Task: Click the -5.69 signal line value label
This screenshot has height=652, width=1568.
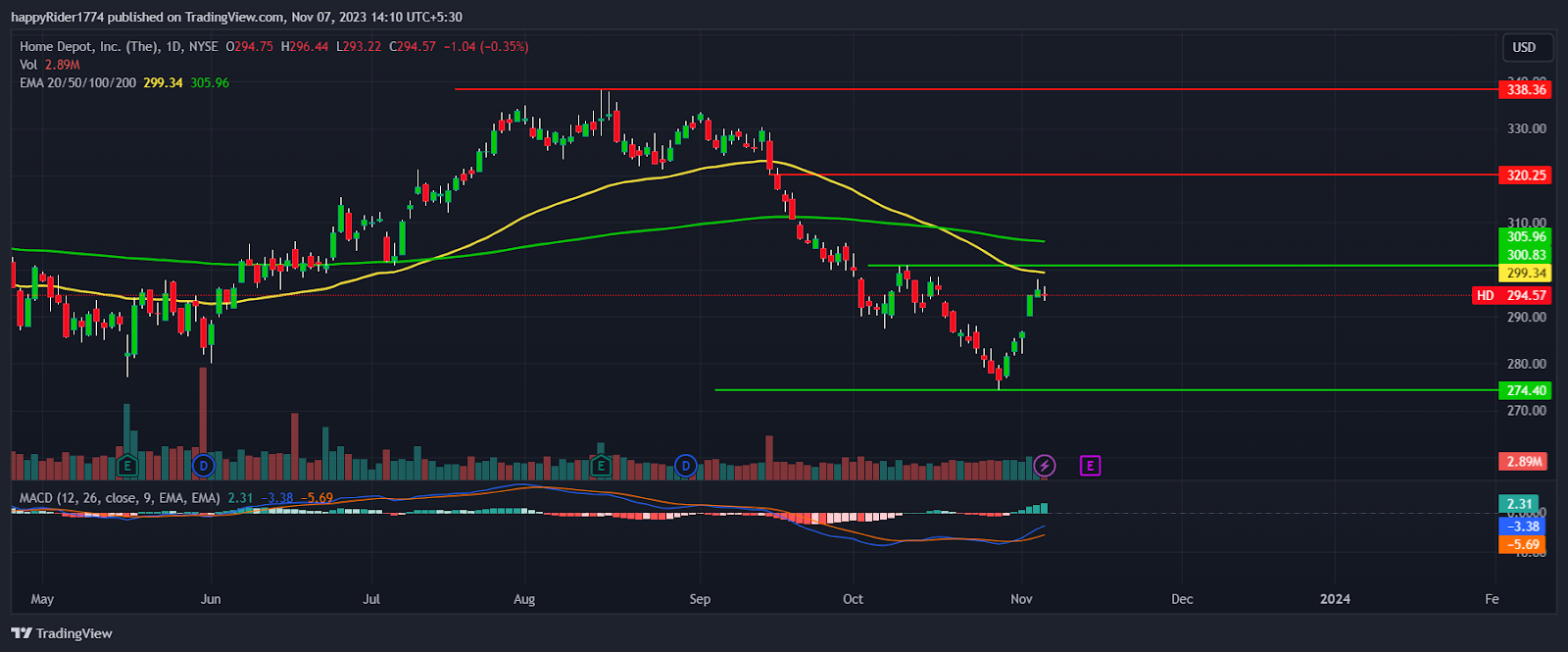Action: click(1522, 544)
